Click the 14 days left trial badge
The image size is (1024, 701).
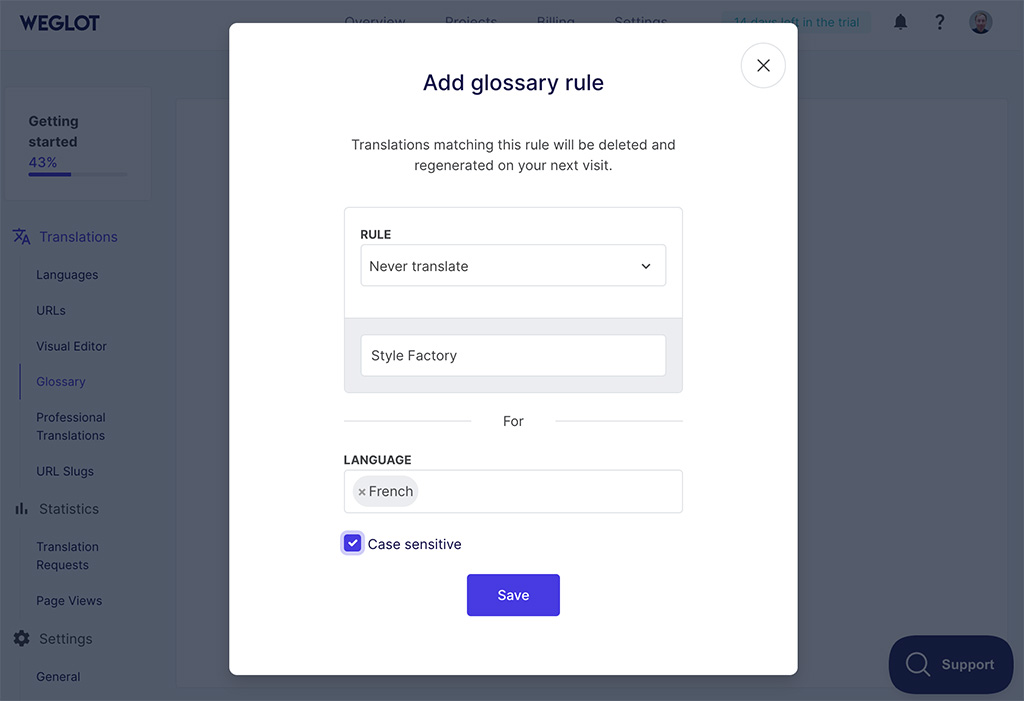point(795,21)
